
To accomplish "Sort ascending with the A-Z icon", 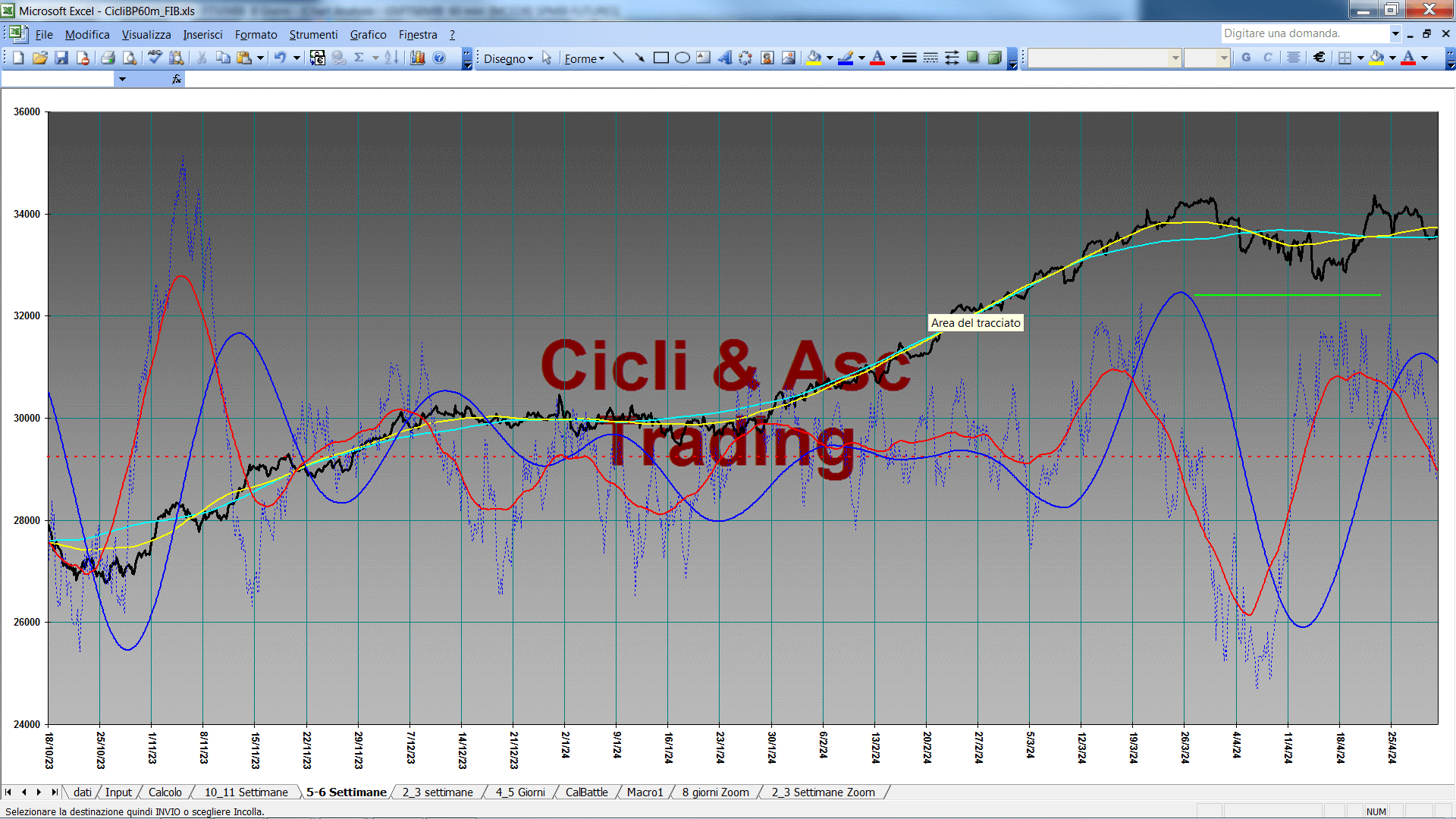I will click(x=391, y=58).
